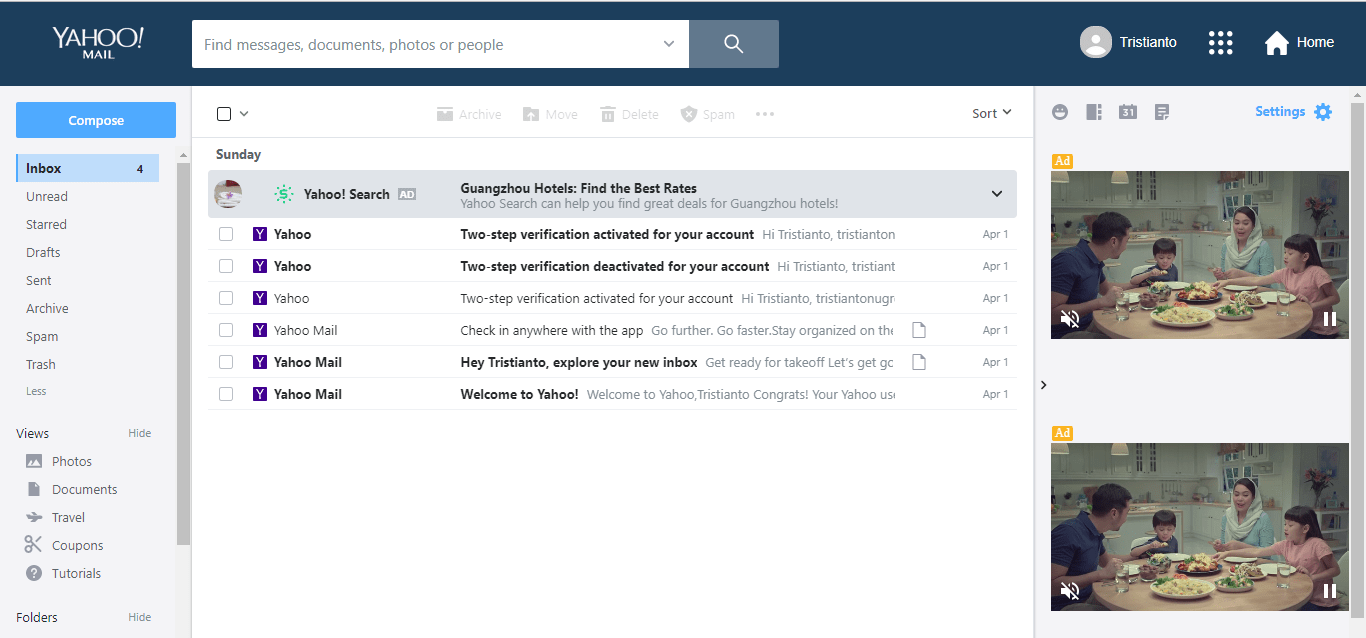The image size is (1366, 638).
Task: Open the Settings gear icon
Action: [x=1323, y=112]
